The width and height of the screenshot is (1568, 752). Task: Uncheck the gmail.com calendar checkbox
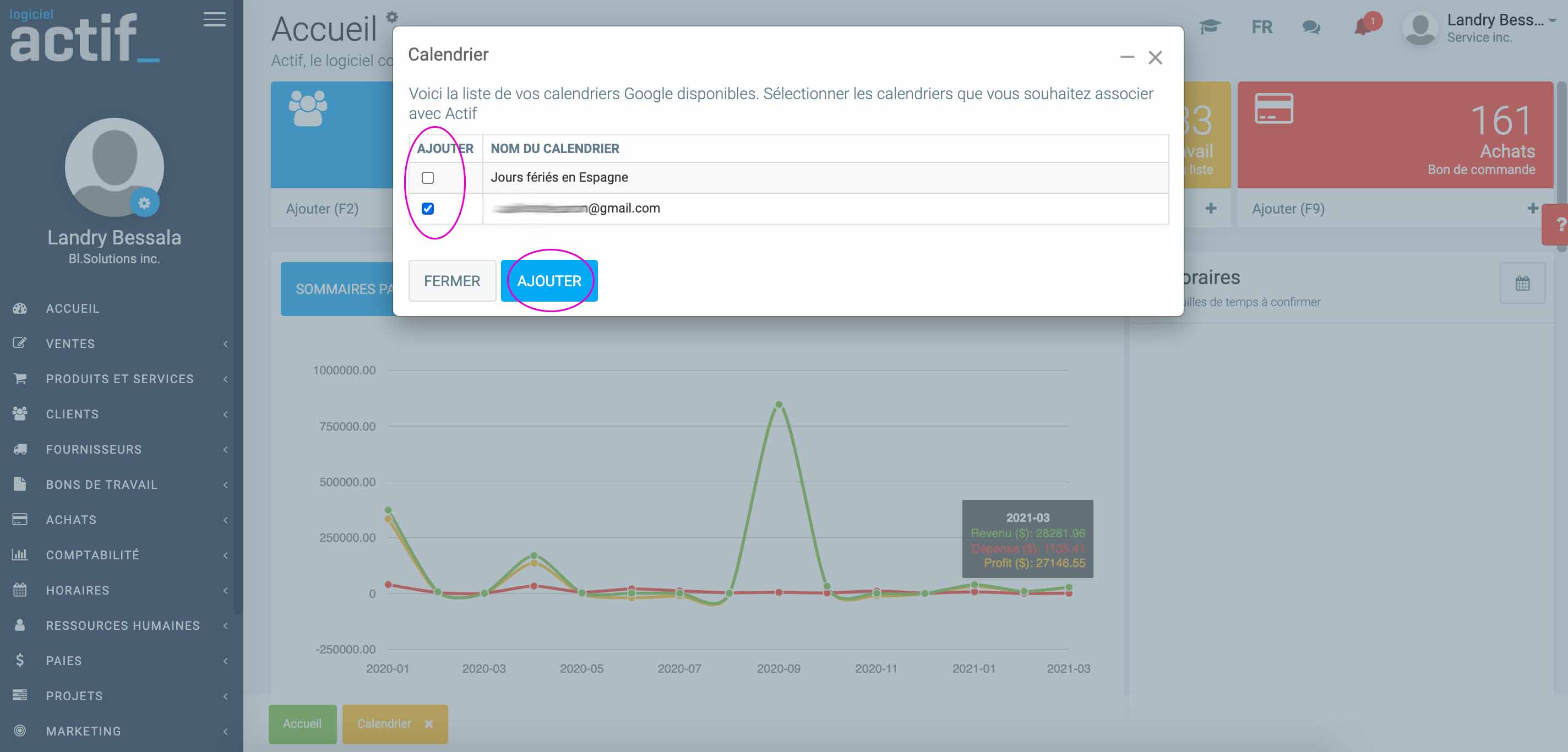tap(428, 209)
